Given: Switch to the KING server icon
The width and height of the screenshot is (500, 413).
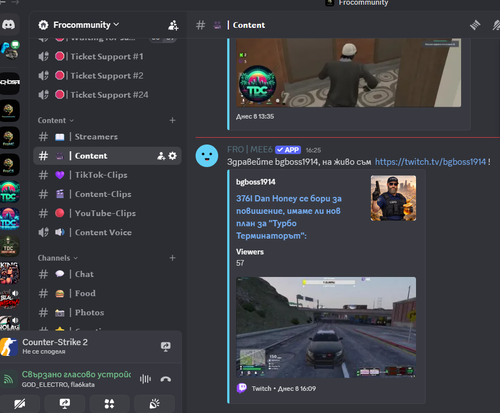Looking at the screenshot, I should click(9, 272).
